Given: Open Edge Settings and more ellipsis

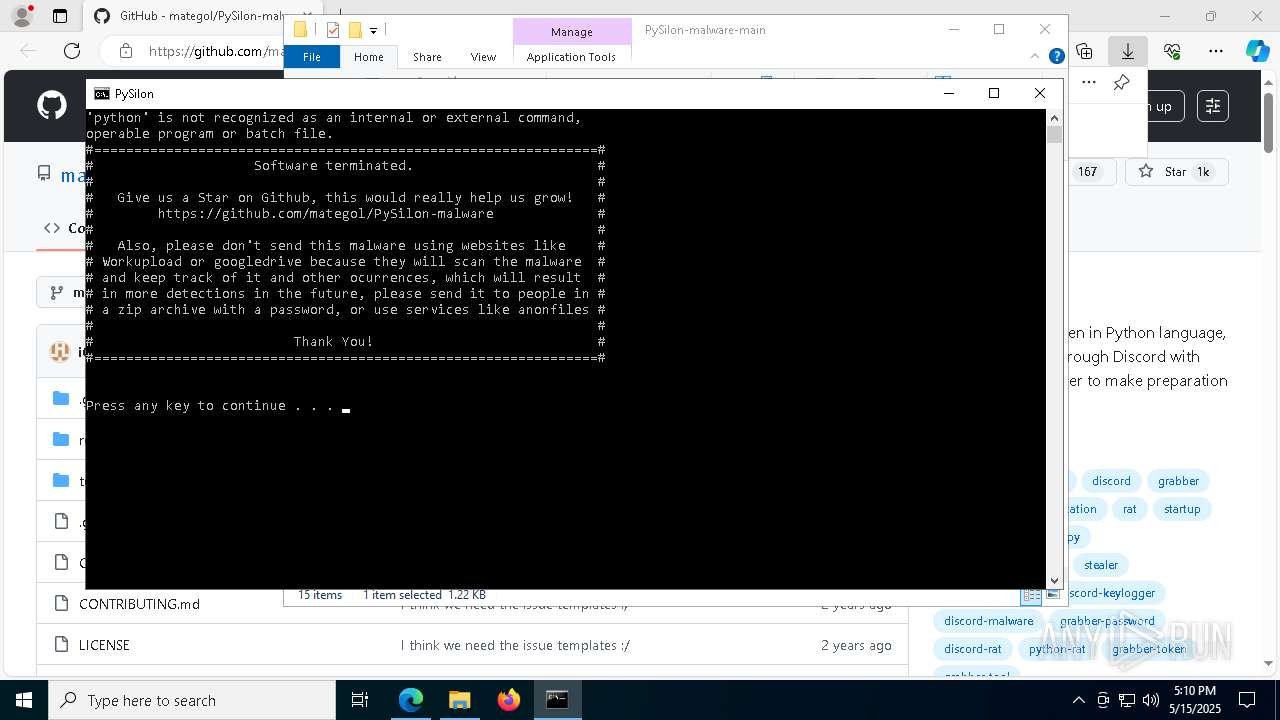Looking at the screenshot, I should pos(1216,51).
